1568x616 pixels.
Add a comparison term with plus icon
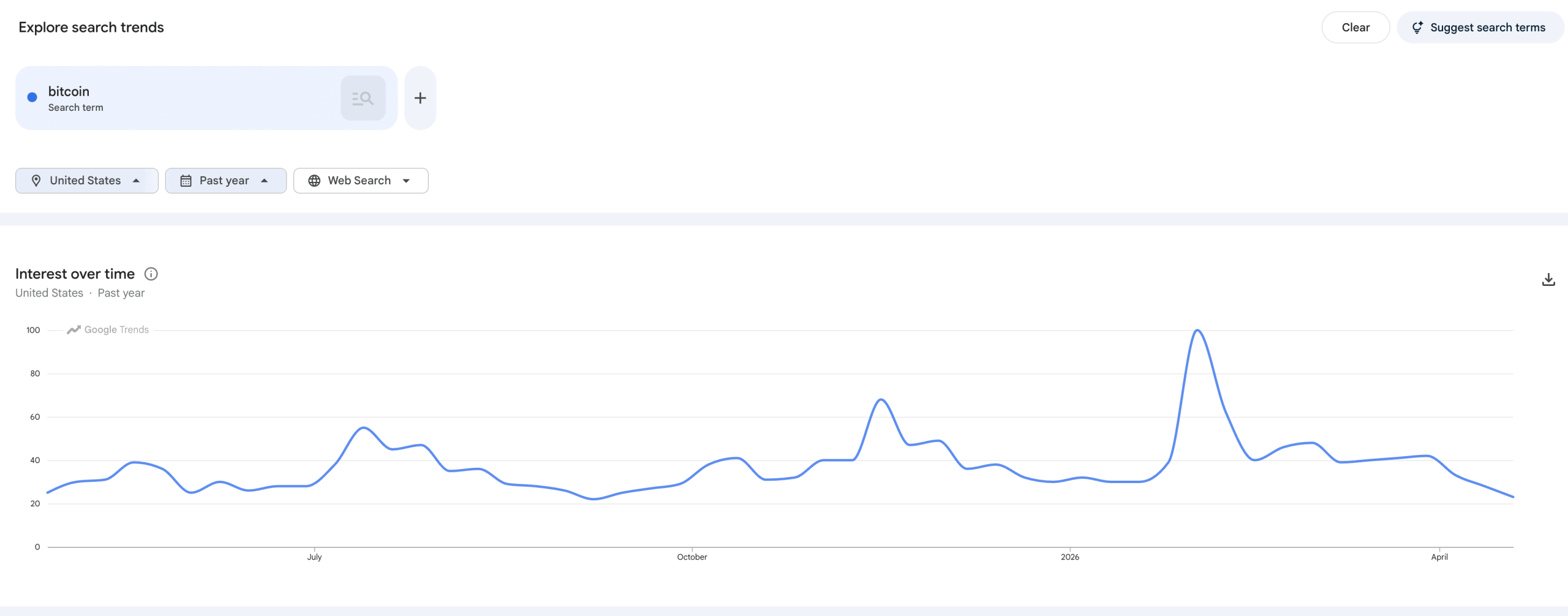[x=420, y=98]
